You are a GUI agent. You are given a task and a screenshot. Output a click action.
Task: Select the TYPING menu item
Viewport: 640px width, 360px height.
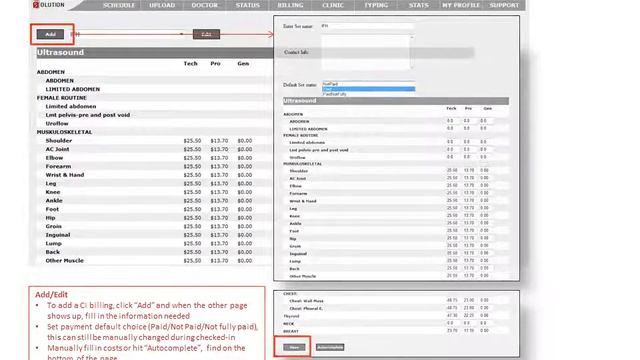pos(376,5)
